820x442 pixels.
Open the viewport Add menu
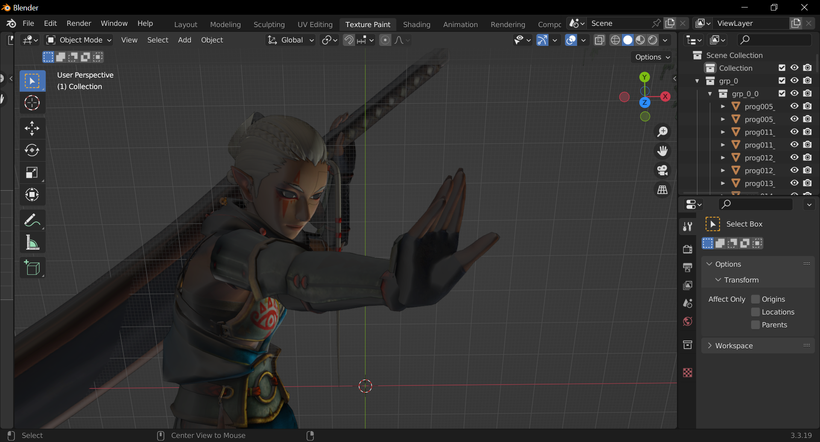(184, 40)
